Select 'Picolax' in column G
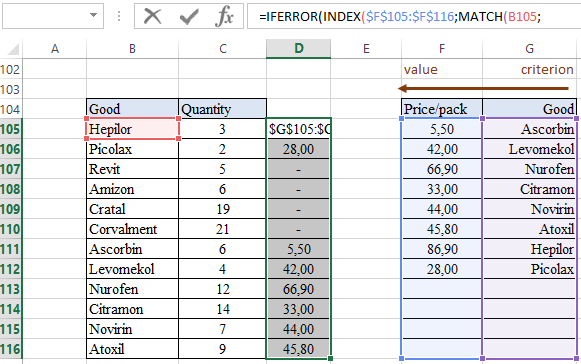581x364 pixels. coord(529,269)
